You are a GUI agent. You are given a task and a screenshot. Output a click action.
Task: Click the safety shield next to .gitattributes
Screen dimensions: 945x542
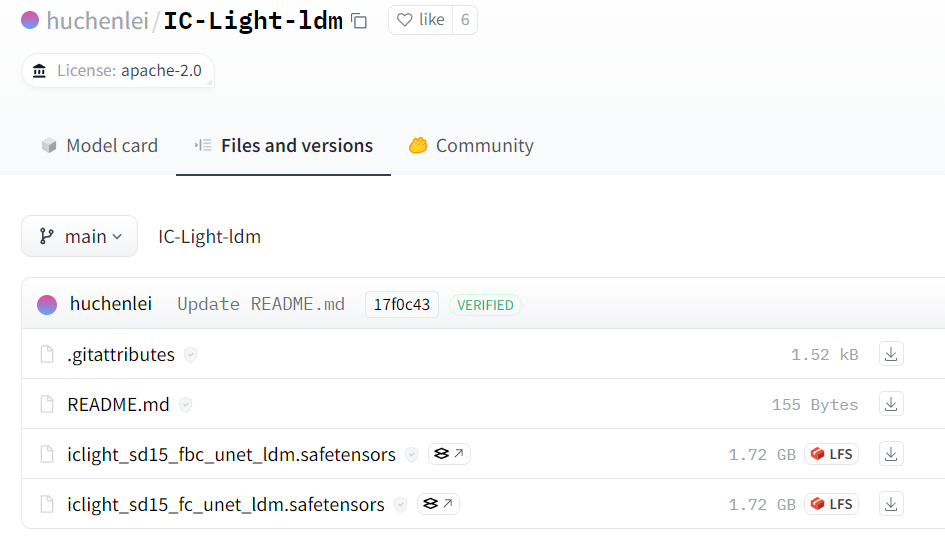click(190, 355)
